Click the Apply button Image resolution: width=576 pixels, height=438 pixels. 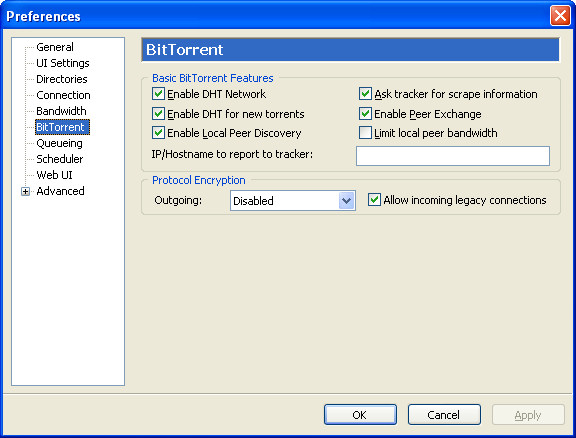coord(528,414)
